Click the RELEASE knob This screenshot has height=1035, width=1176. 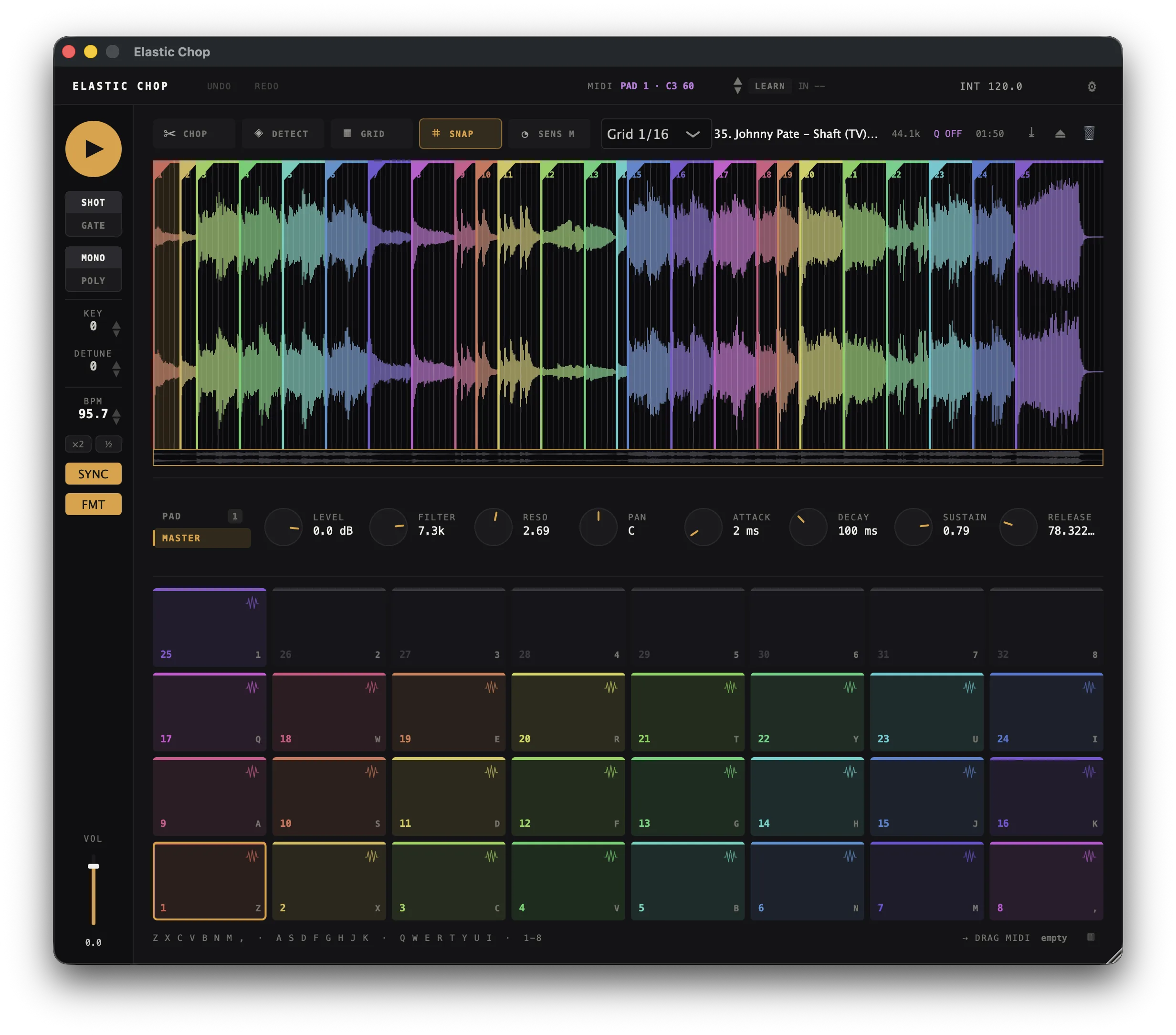[x=1018, y=527]
